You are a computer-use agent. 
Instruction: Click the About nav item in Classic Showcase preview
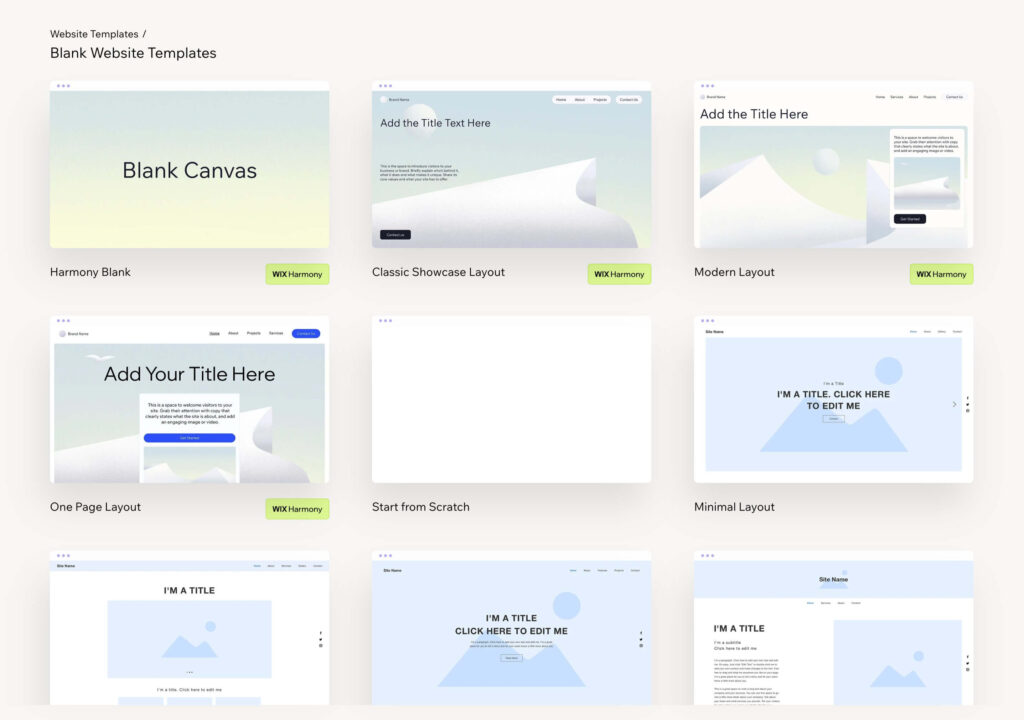(580, 100)
